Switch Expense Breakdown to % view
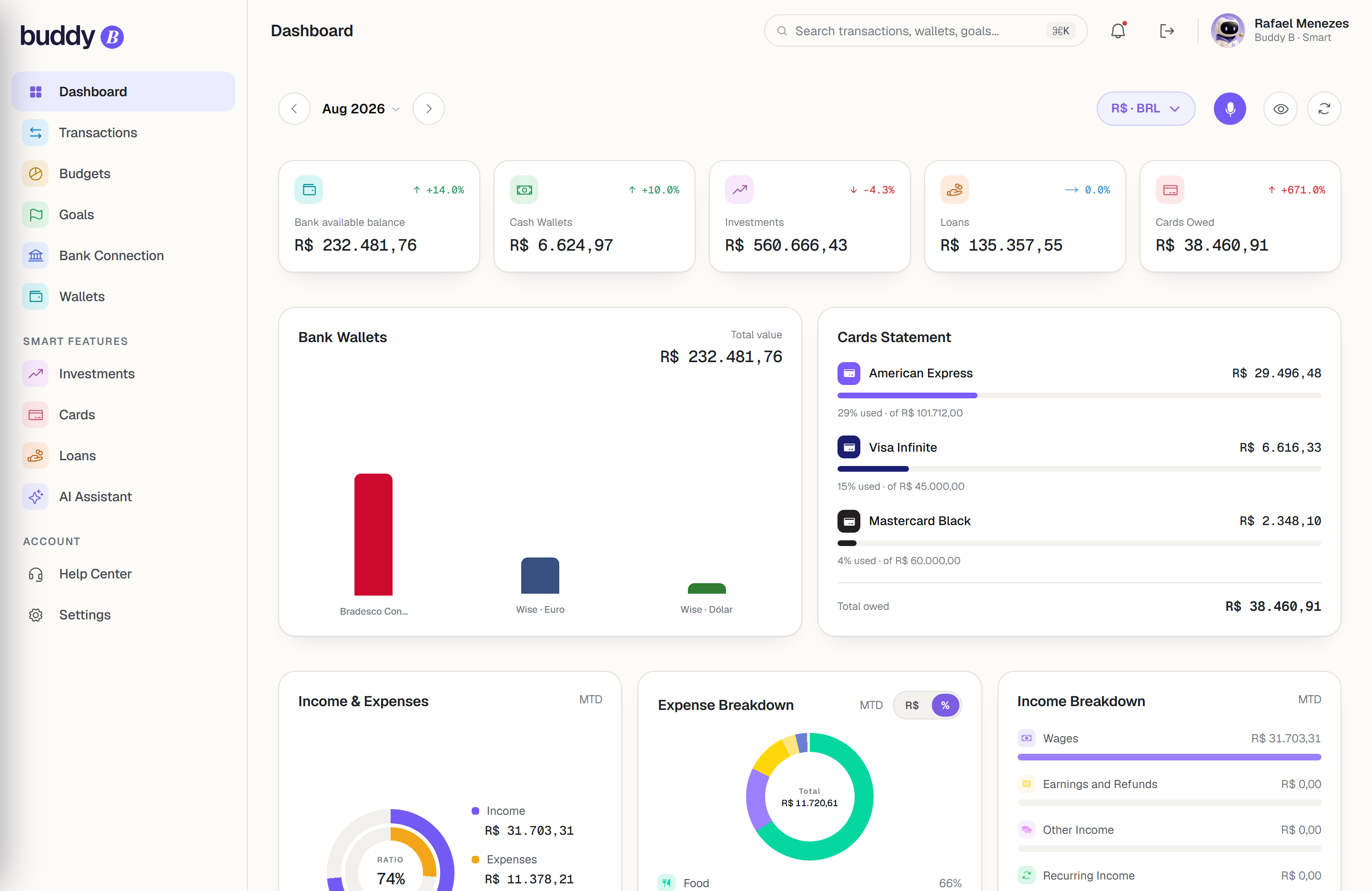1372x891 pixels. [x=946, y=705]
